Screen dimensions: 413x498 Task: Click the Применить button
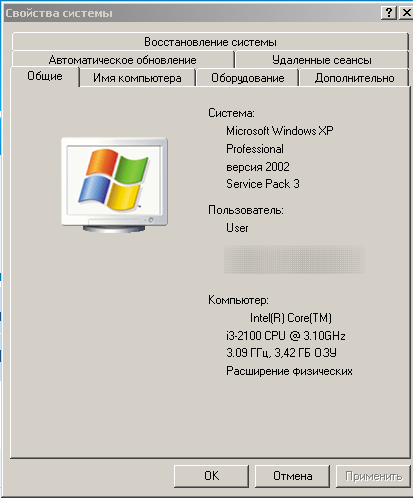coord(373,476)
